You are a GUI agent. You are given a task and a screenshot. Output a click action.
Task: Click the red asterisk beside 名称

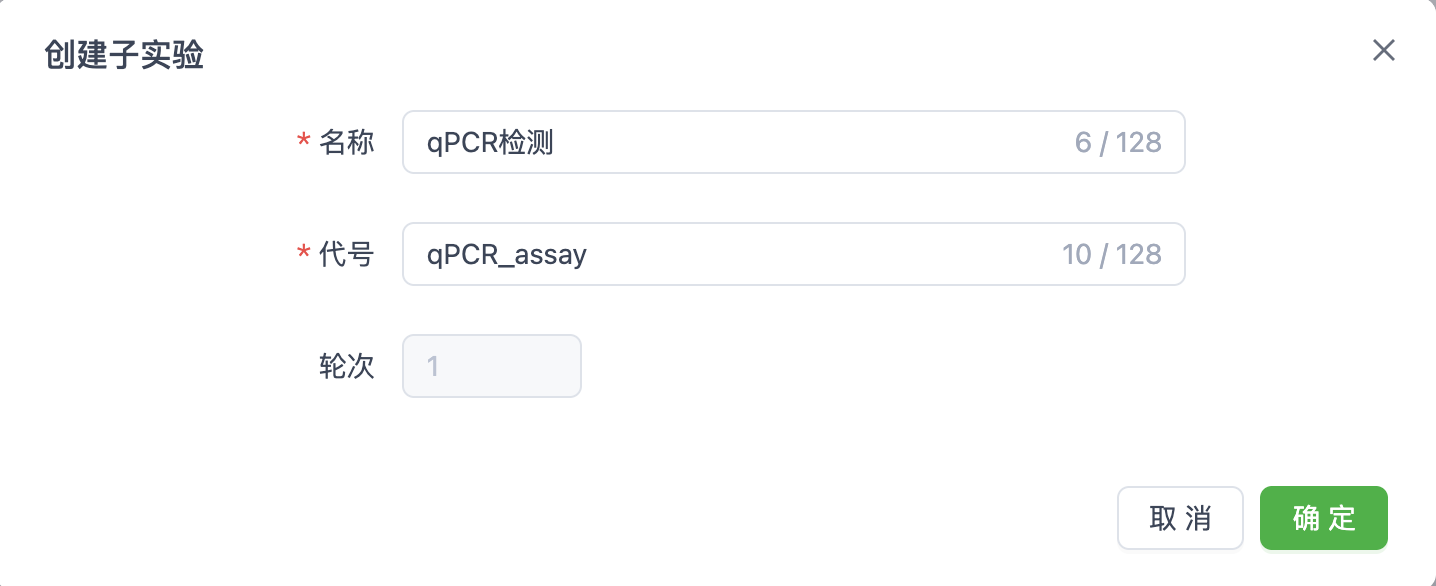pyautogui.click(x=304, y=144)
